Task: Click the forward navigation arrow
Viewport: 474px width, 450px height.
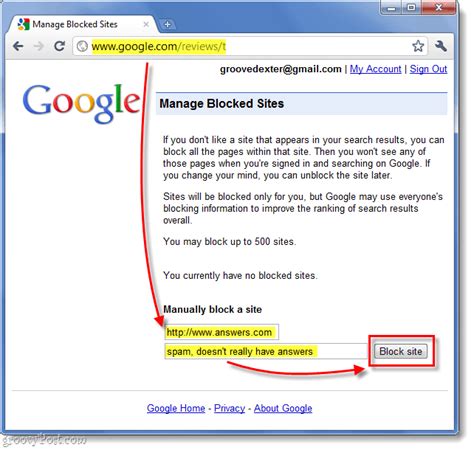Action: pos(39,46)
